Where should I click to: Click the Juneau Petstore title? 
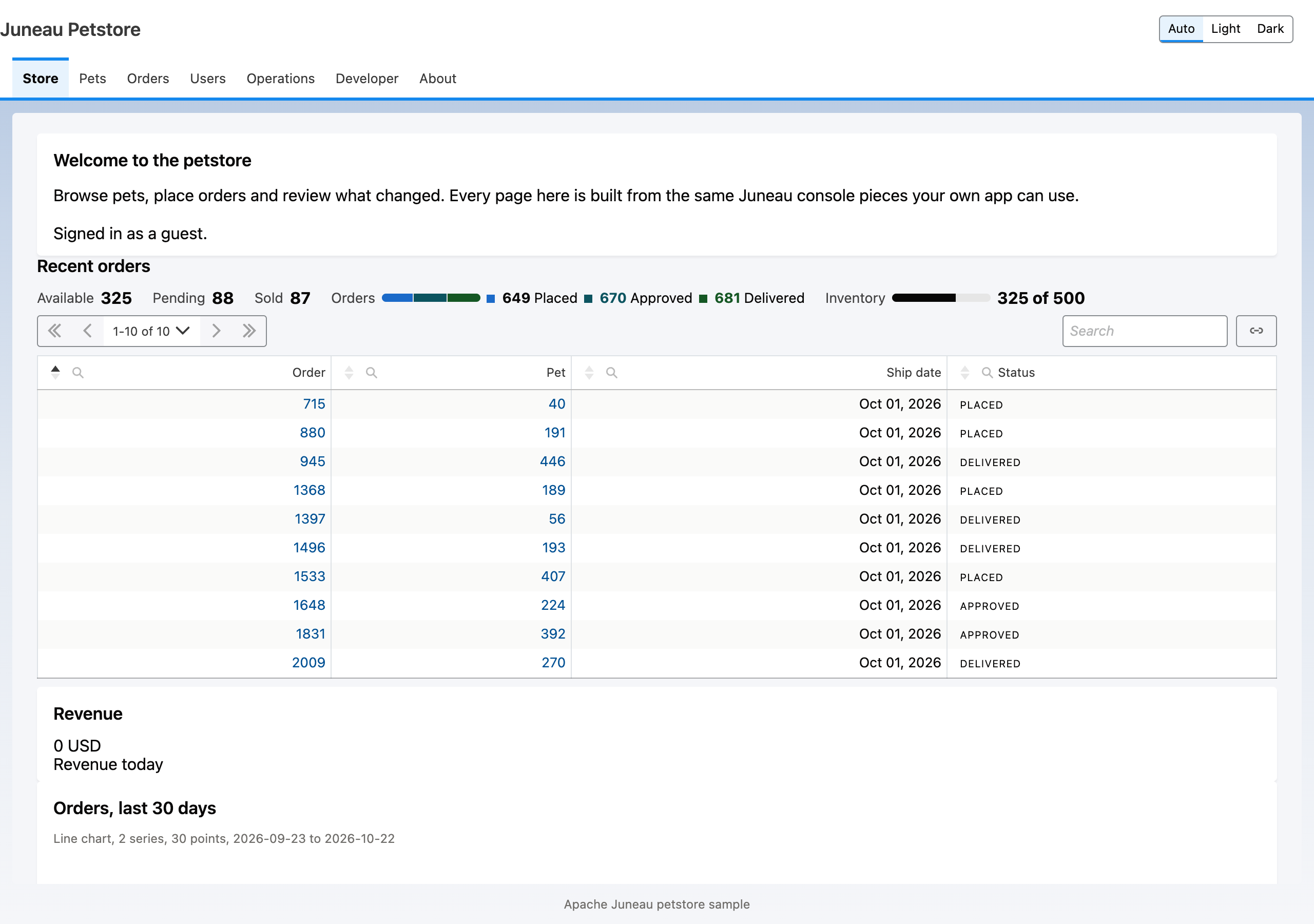point(70,29)
